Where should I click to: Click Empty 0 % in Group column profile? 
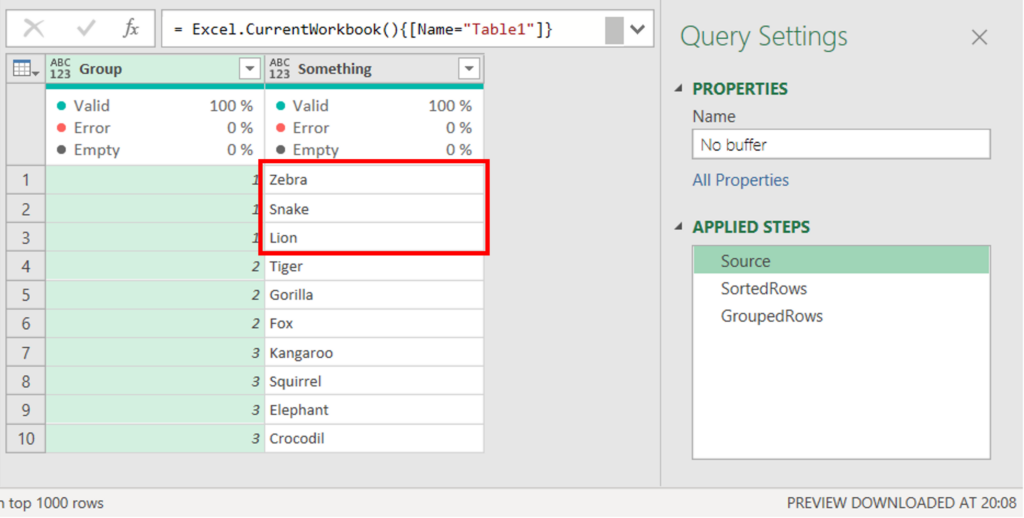pos(155,150)
